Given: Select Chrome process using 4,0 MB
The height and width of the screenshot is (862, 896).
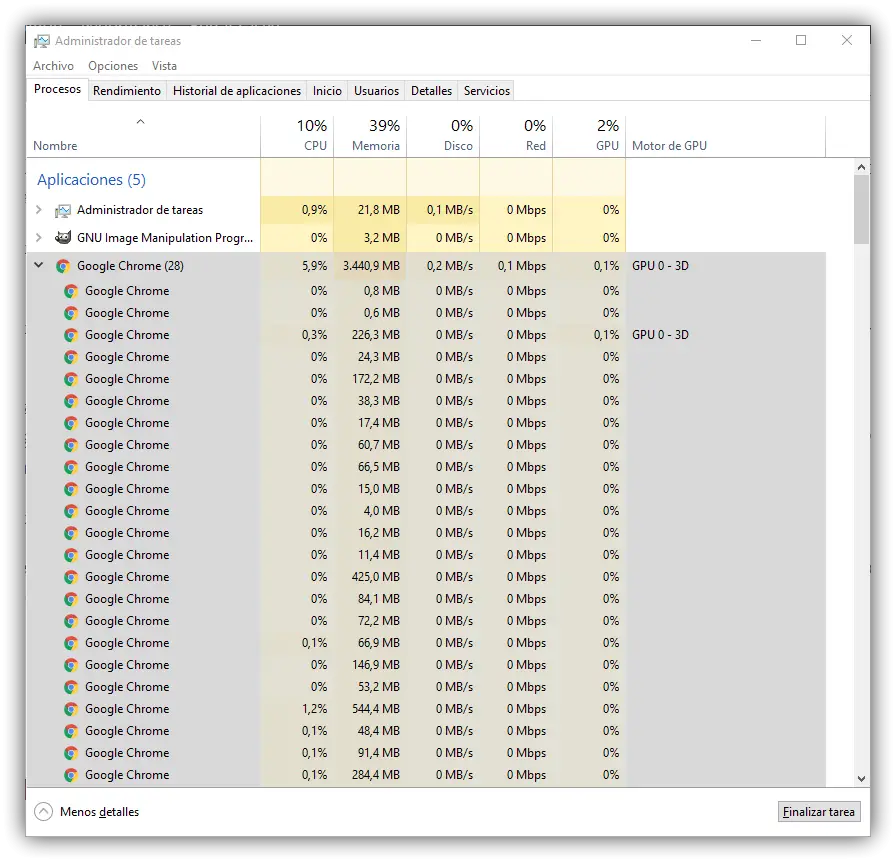Looking at the screenshot, I should (x=426, y=511).
